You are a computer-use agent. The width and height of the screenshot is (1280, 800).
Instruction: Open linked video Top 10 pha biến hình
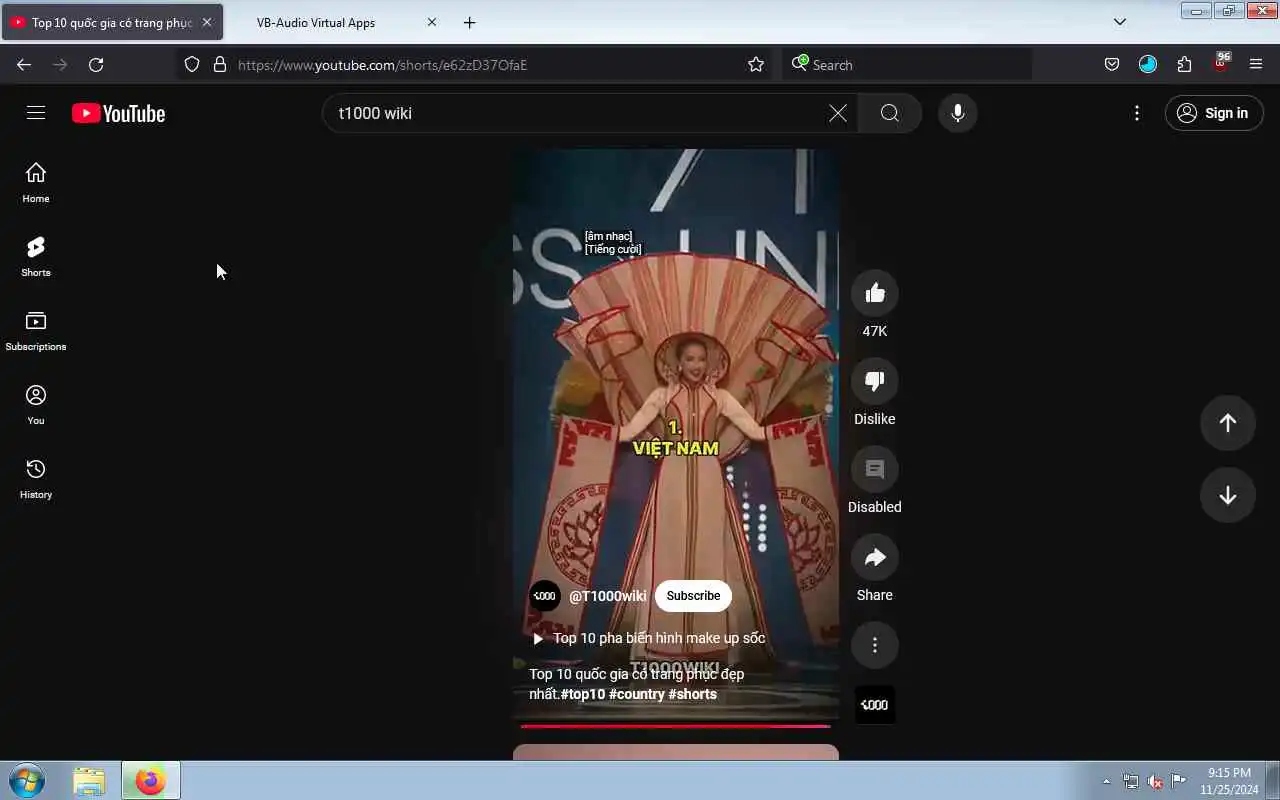pos(649,638)
